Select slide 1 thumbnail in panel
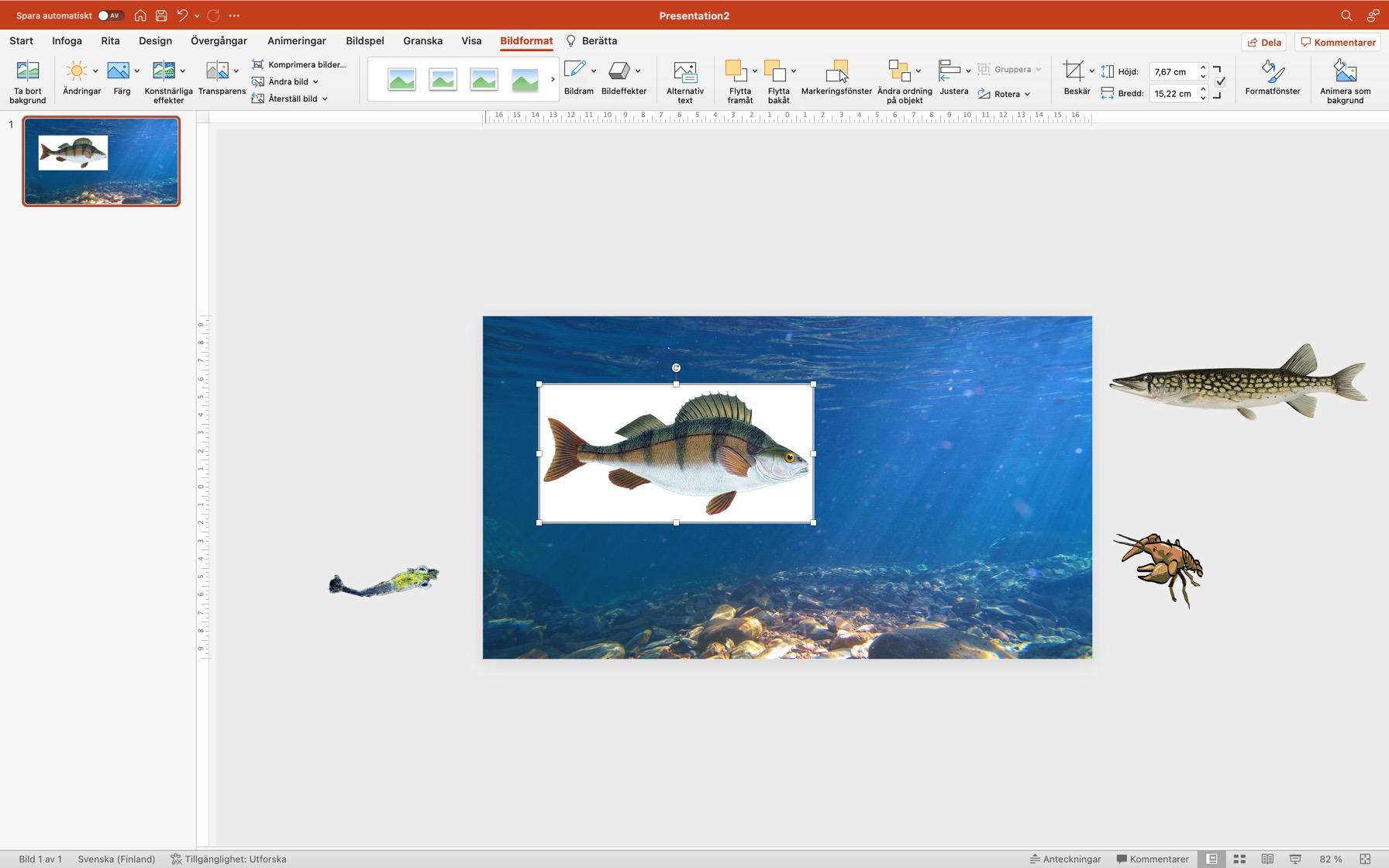Image resolution: width=1389 pixels, height=868 pixels. pyautogui.click(x=102, y=161)
